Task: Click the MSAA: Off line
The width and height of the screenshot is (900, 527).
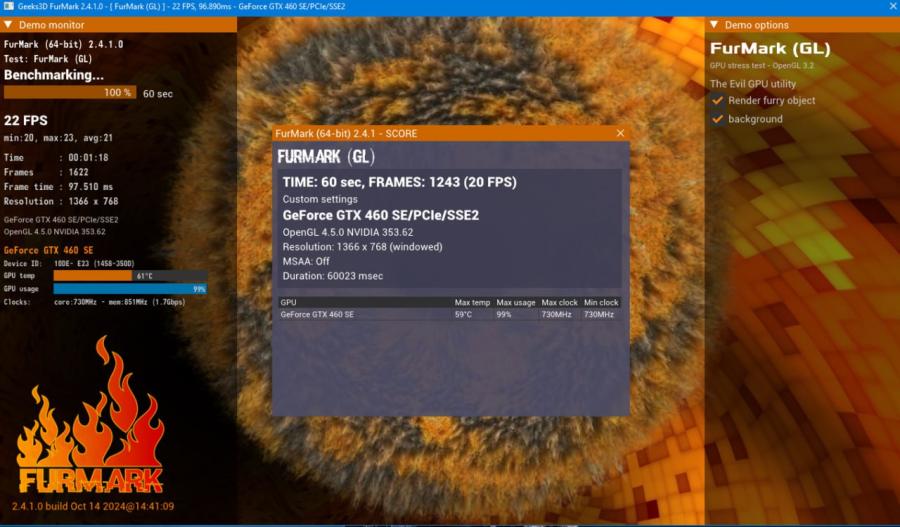Action: point(306,261)
